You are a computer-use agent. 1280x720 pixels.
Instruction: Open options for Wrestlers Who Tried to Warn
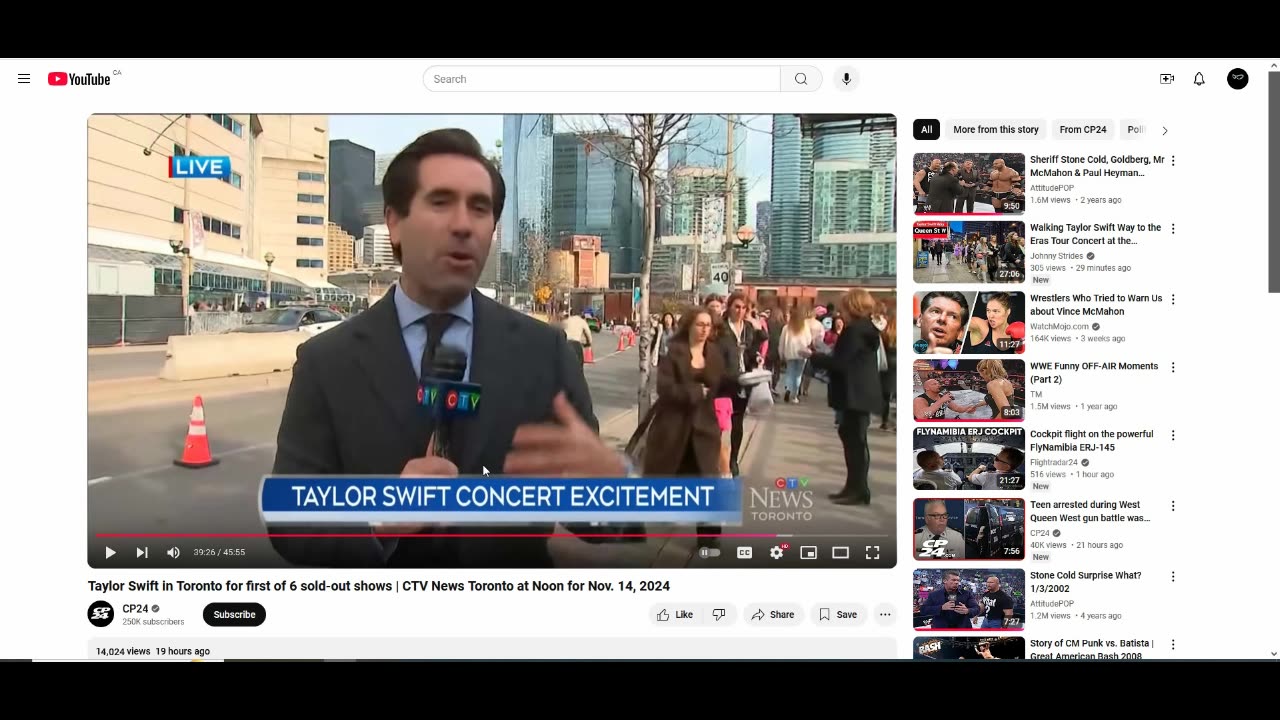(1173, 299)
